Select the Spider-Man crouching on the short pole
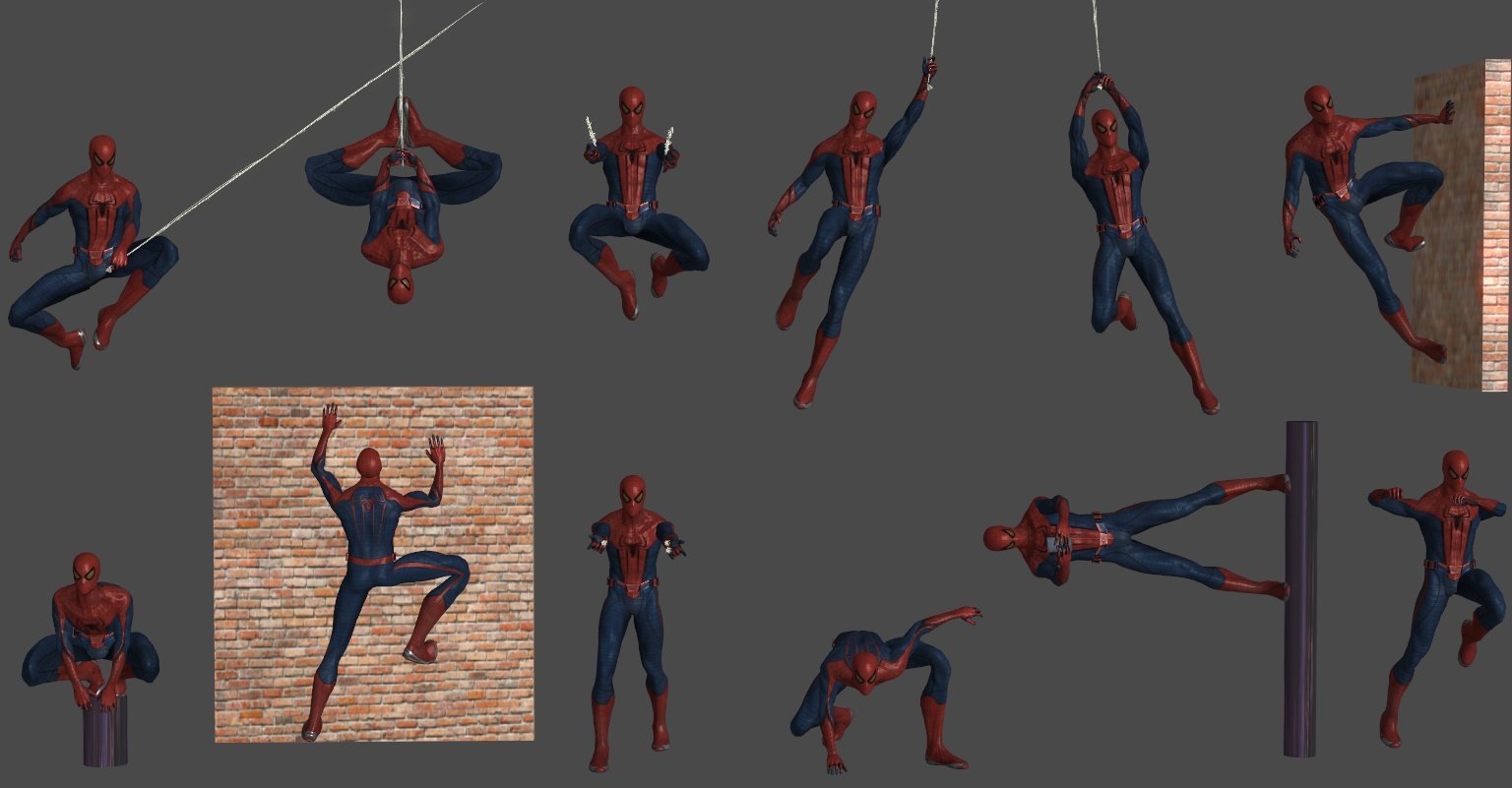 tap(89, 630)
